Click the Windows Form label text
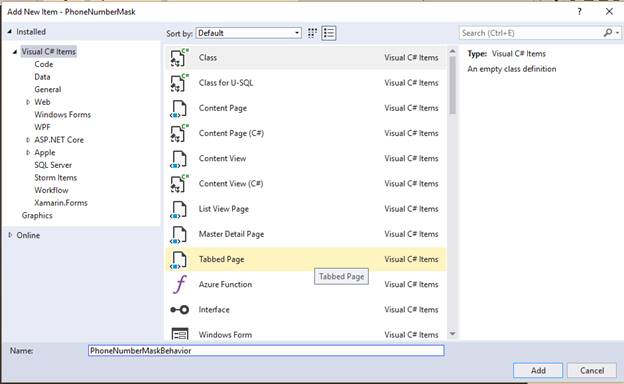 click(x=225, y=335)
